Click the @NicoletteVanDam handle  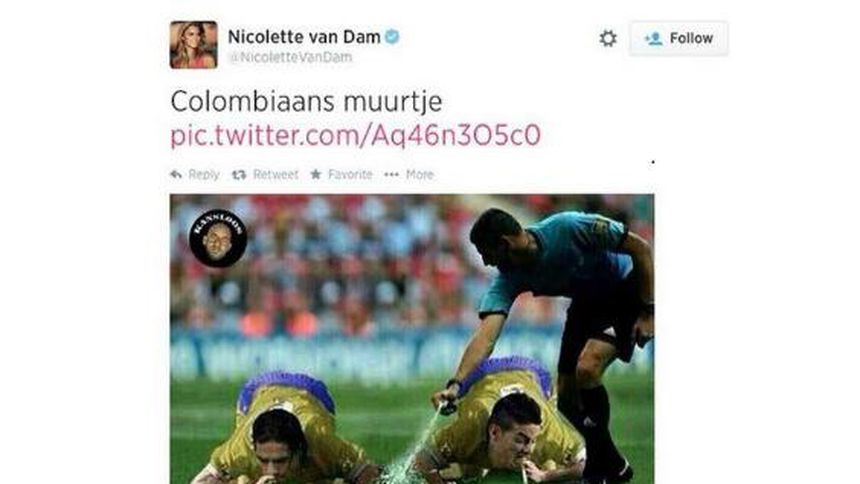[x=290, y=57]
